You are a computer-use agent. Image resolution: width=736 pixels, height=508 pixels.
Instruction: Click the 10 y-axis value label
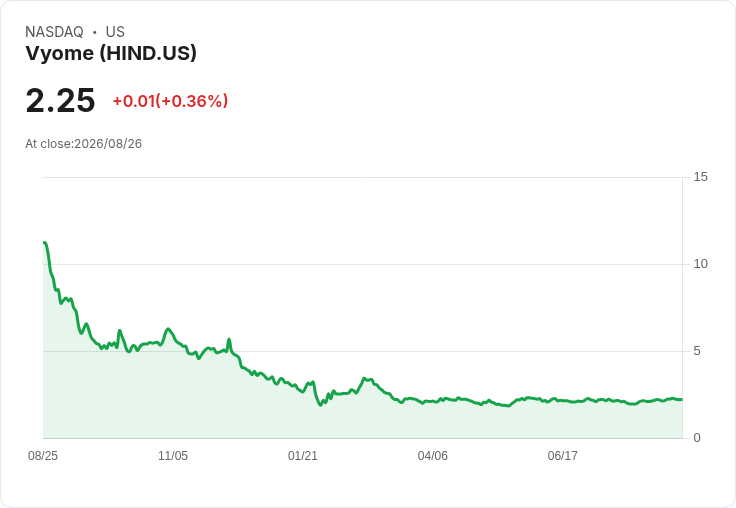pos(700,264)
